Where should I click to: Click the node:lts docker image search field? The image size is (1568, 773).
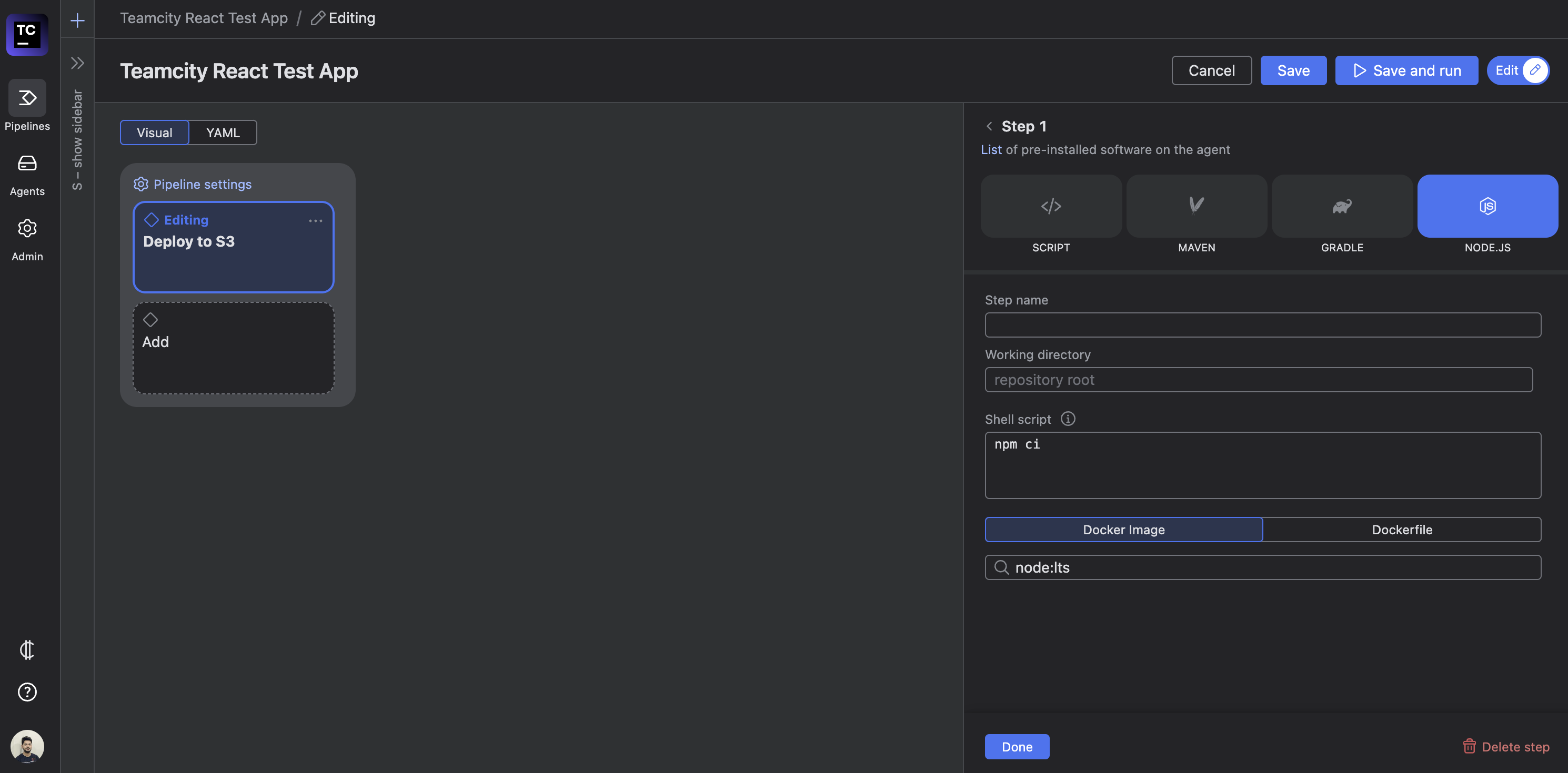click(x=1263, y=567)
